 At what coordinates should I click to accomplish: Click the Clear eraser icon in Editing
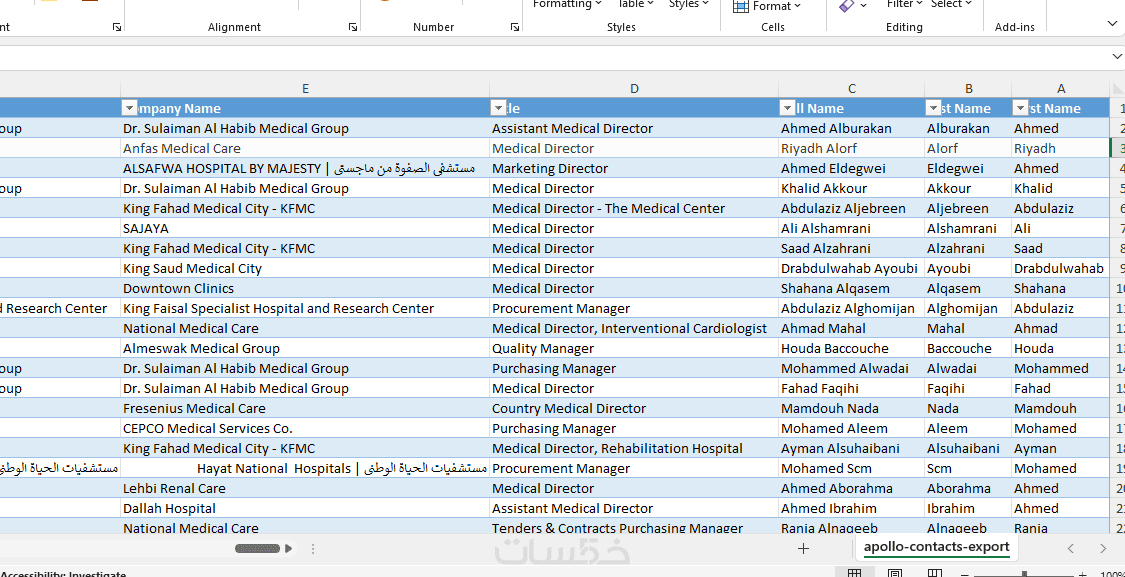(847, 6)
